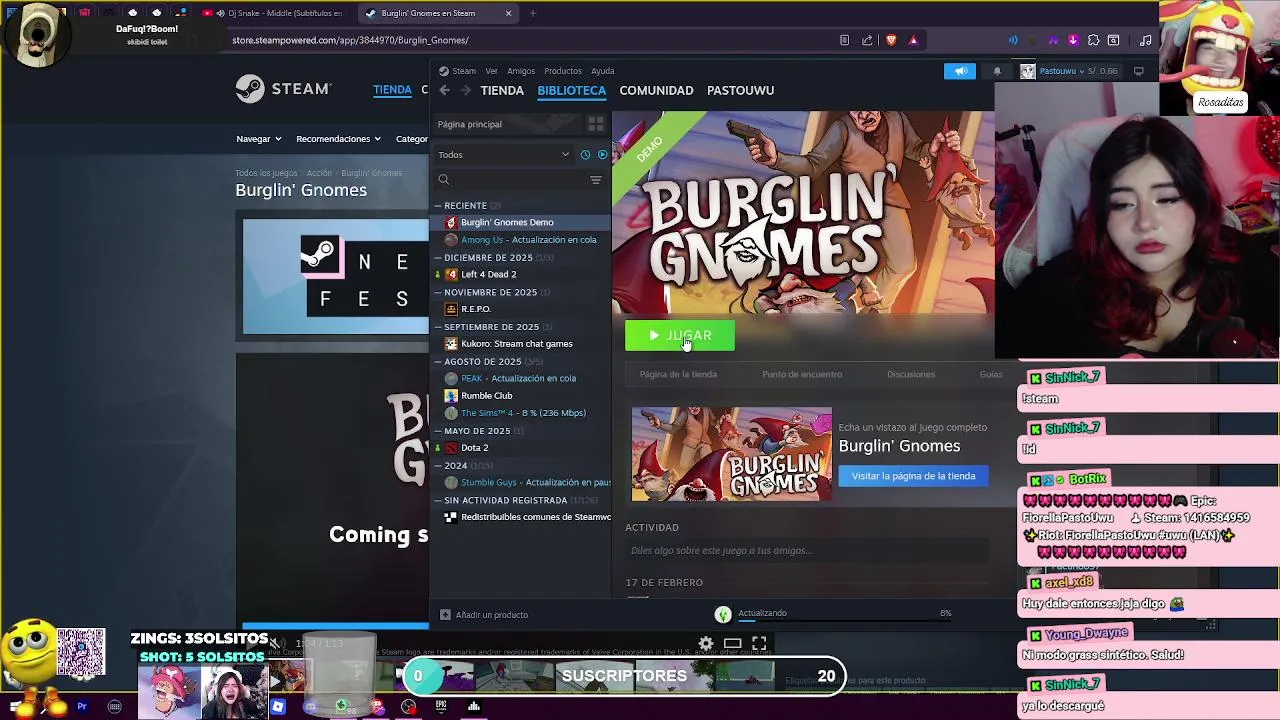Collapse the RECIENTE group
Screen dimensions: 1280x720
tap(438, 206)
